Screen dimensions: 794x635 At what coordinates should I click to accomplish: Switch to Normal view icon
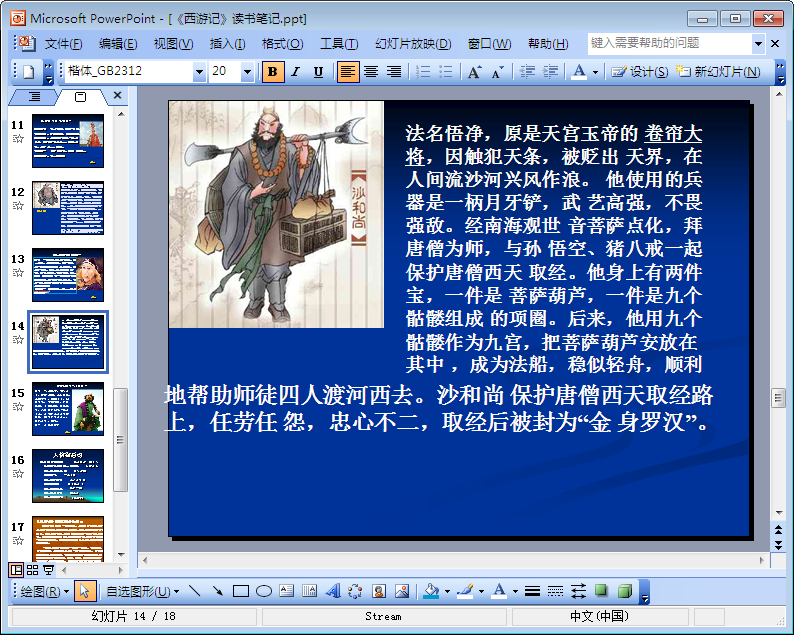(16, 570)
